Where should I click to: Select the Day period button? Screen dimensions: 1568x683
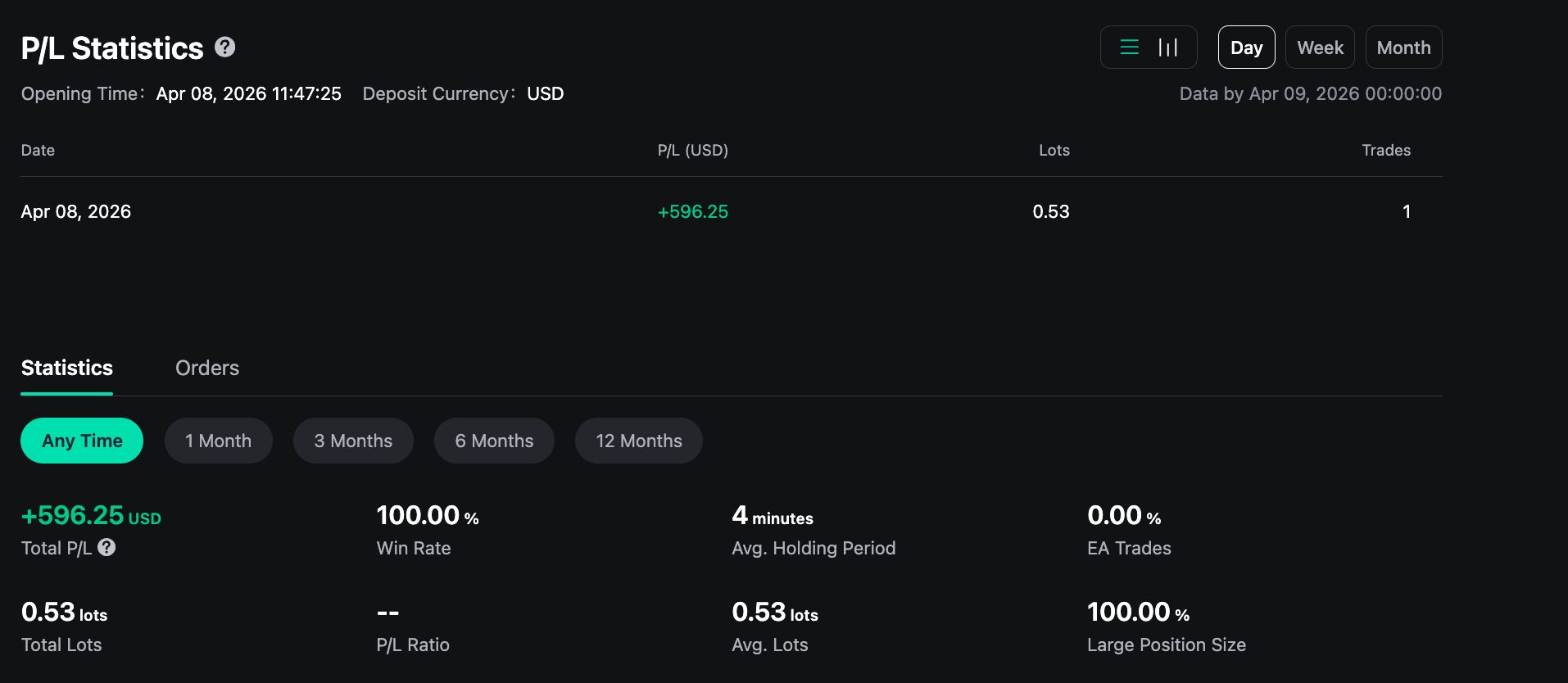click(x=1246, y=47)
